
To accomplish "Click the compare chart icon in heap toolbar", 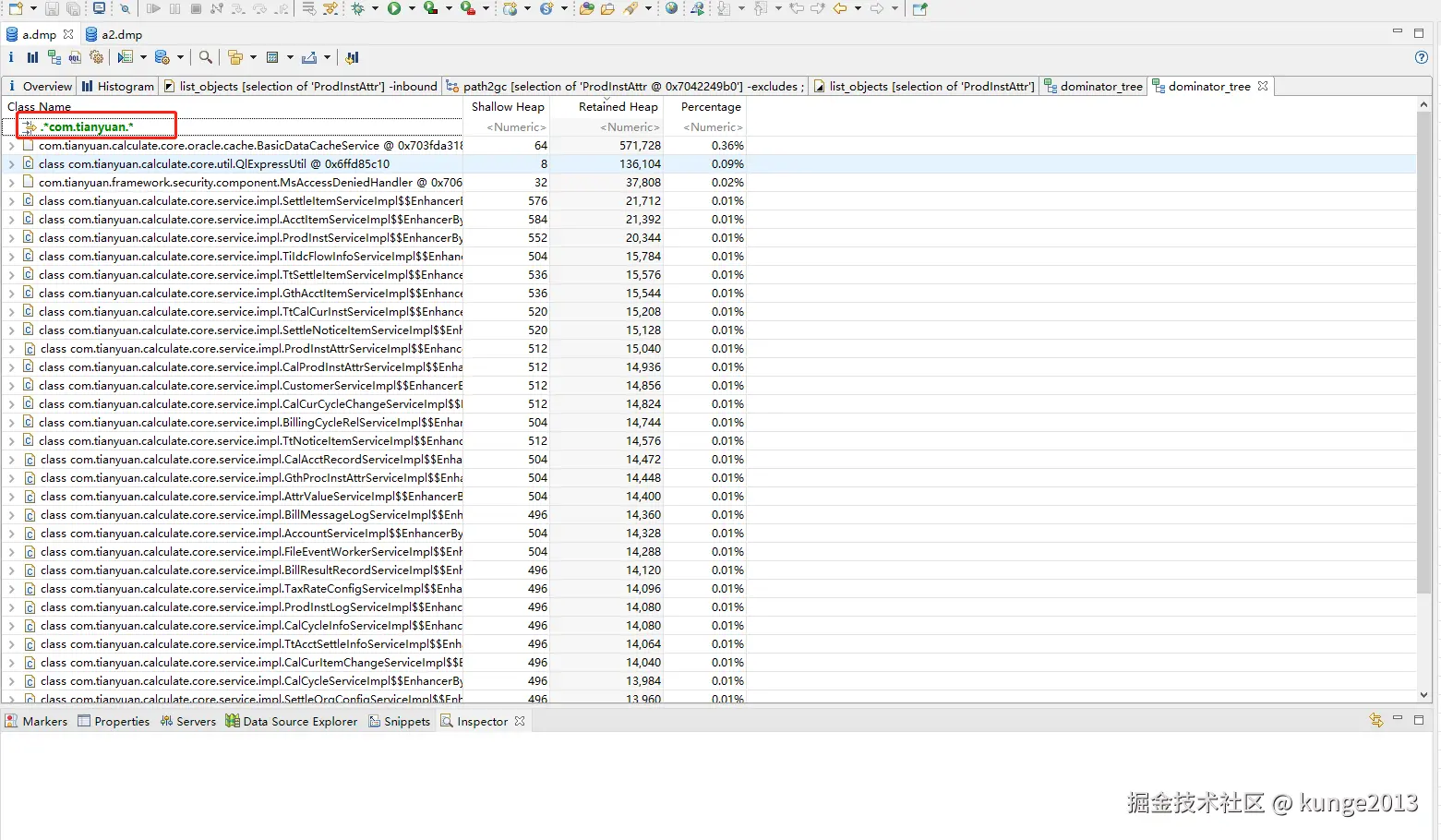I will coord(352,57).
